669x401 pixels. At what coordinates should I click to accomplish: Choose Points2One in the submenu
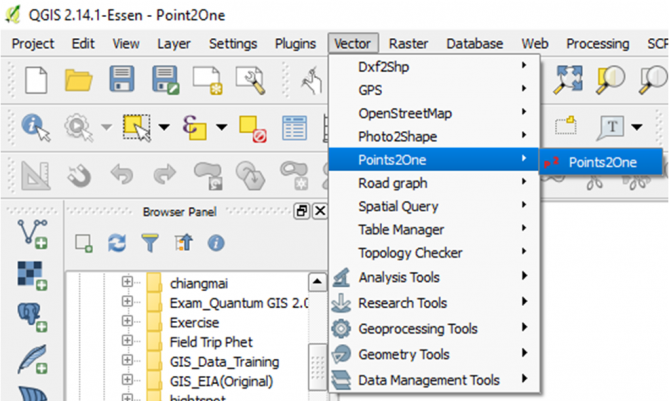click(x=601, y=162)
